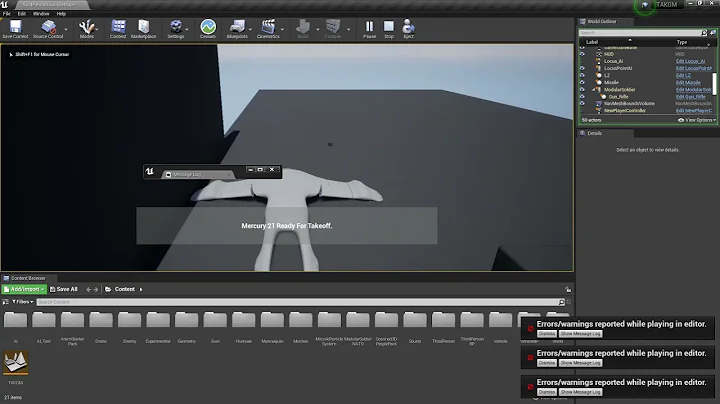Sort outliner by Label column
720x404 pixels.
(x=592, y=42)
